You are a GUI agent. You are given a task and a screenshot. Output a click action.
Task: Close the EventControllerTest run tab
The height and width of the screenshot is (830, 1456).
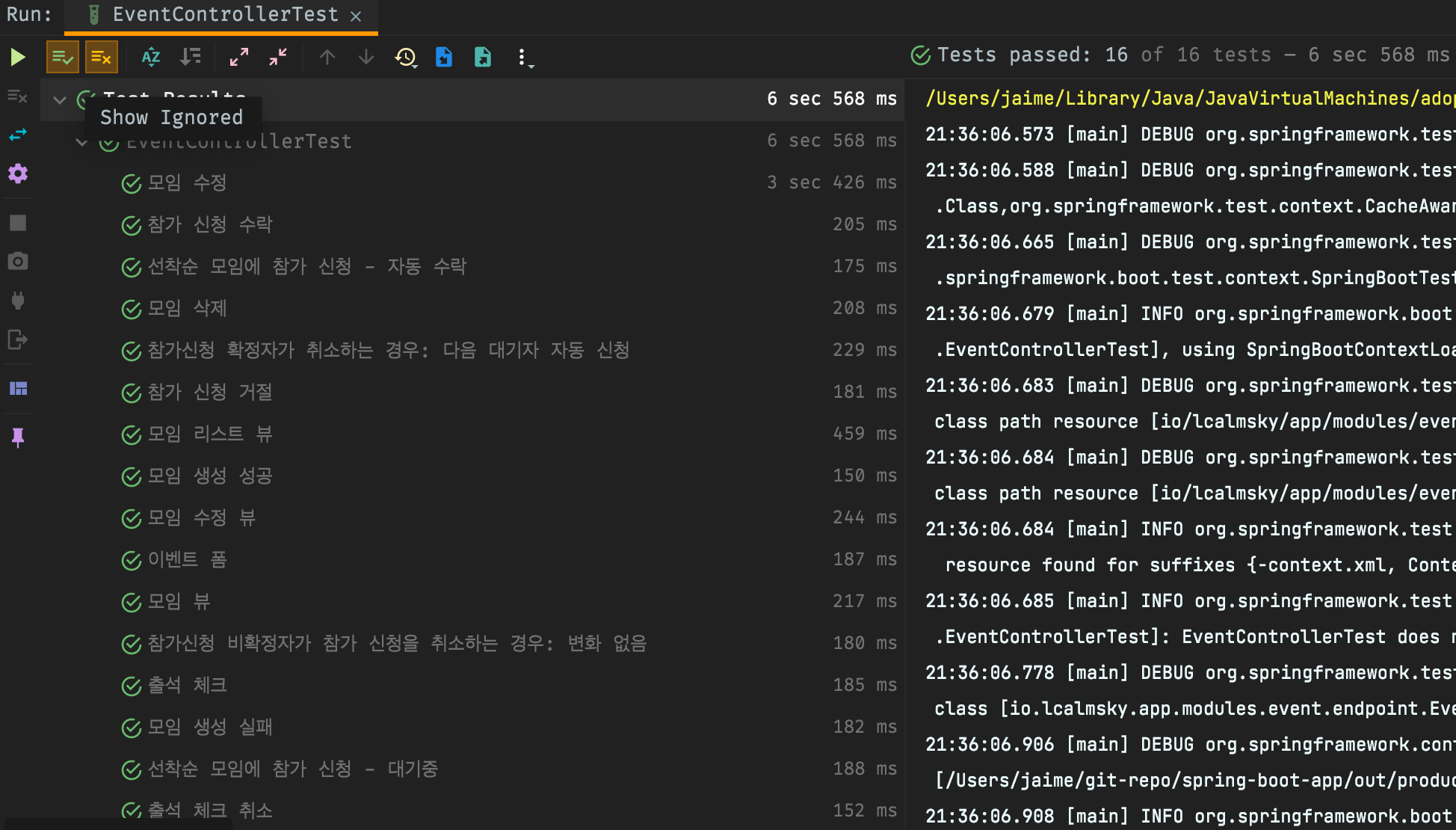[x=356, y=16]
